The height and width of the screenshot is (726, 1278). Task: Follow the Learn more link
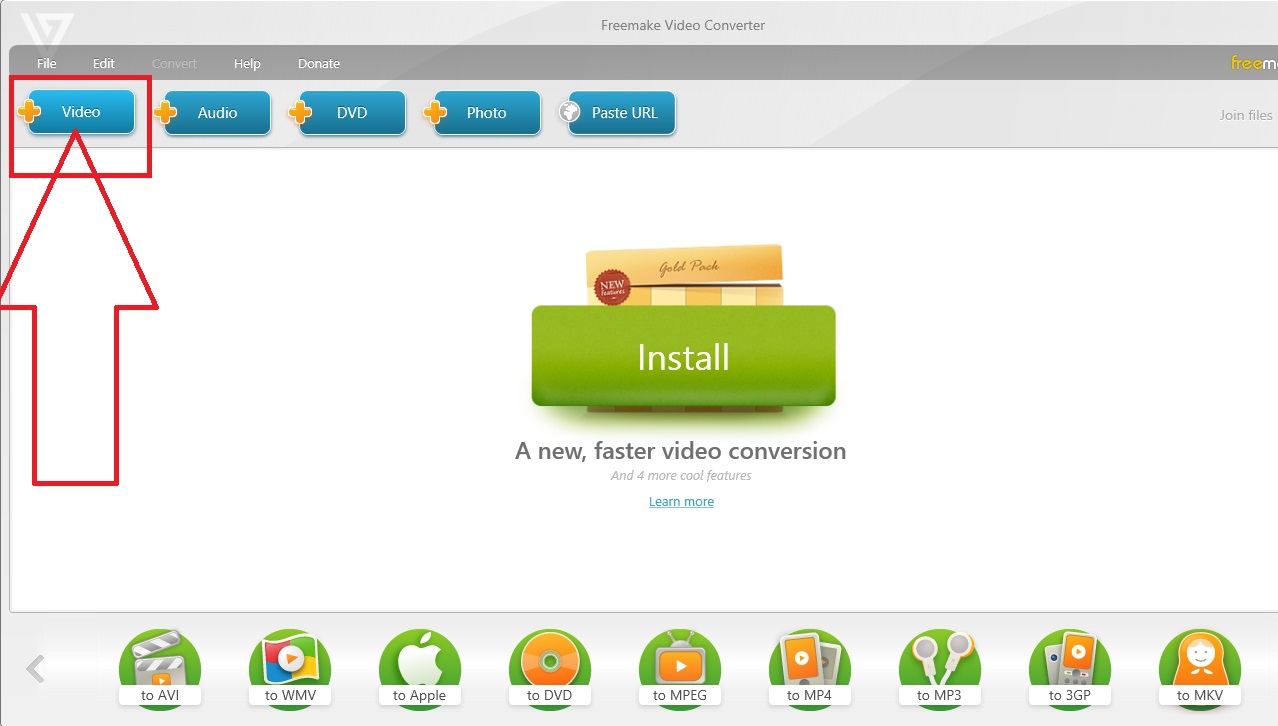(x=681, y=502)
